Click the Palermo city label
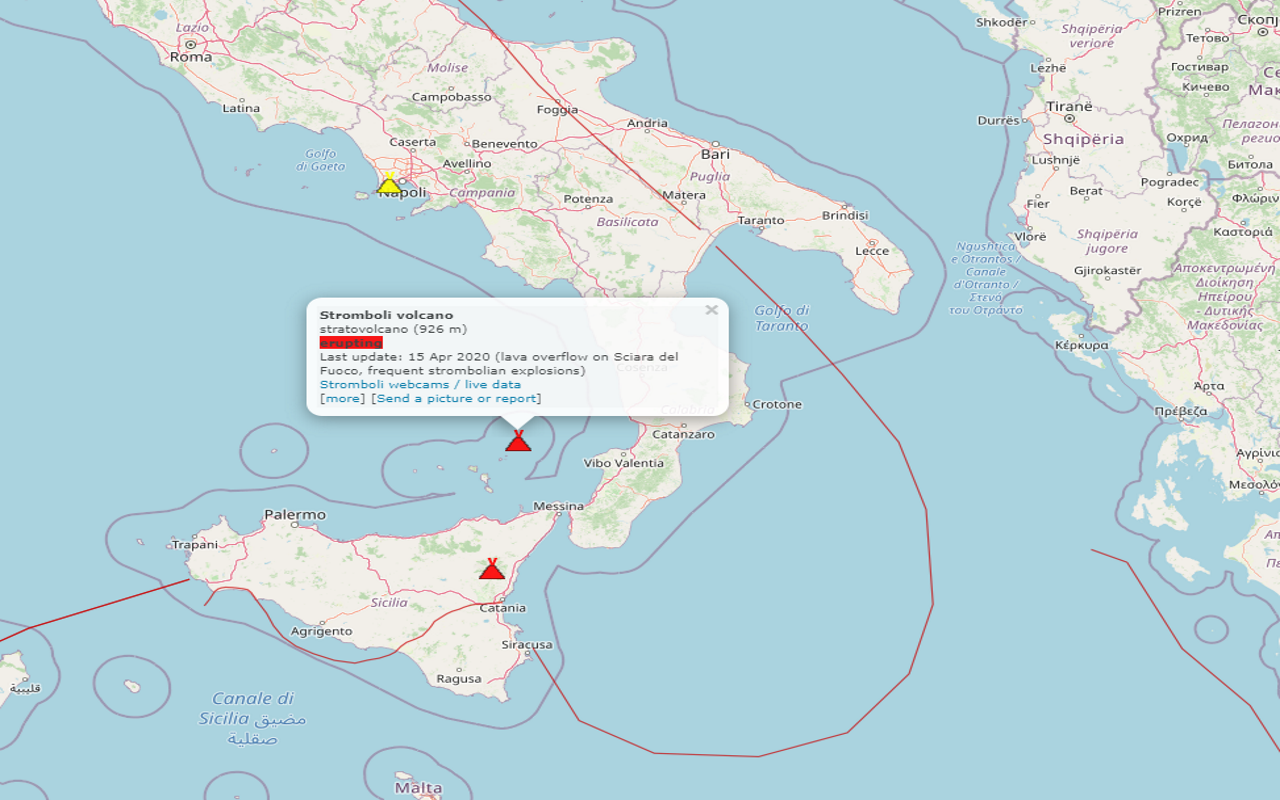This screenshot has height=800, width=1280. coord(295,515)
